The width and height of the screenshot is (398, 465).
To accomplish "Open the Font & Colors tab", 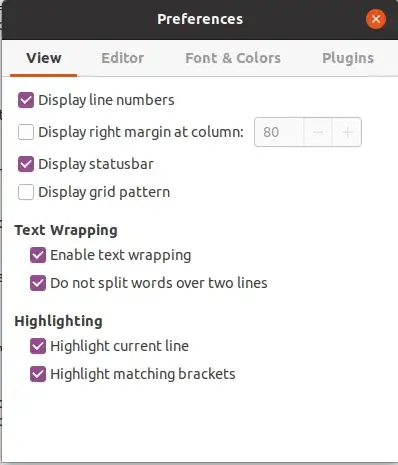I will [x=233, y=58].
